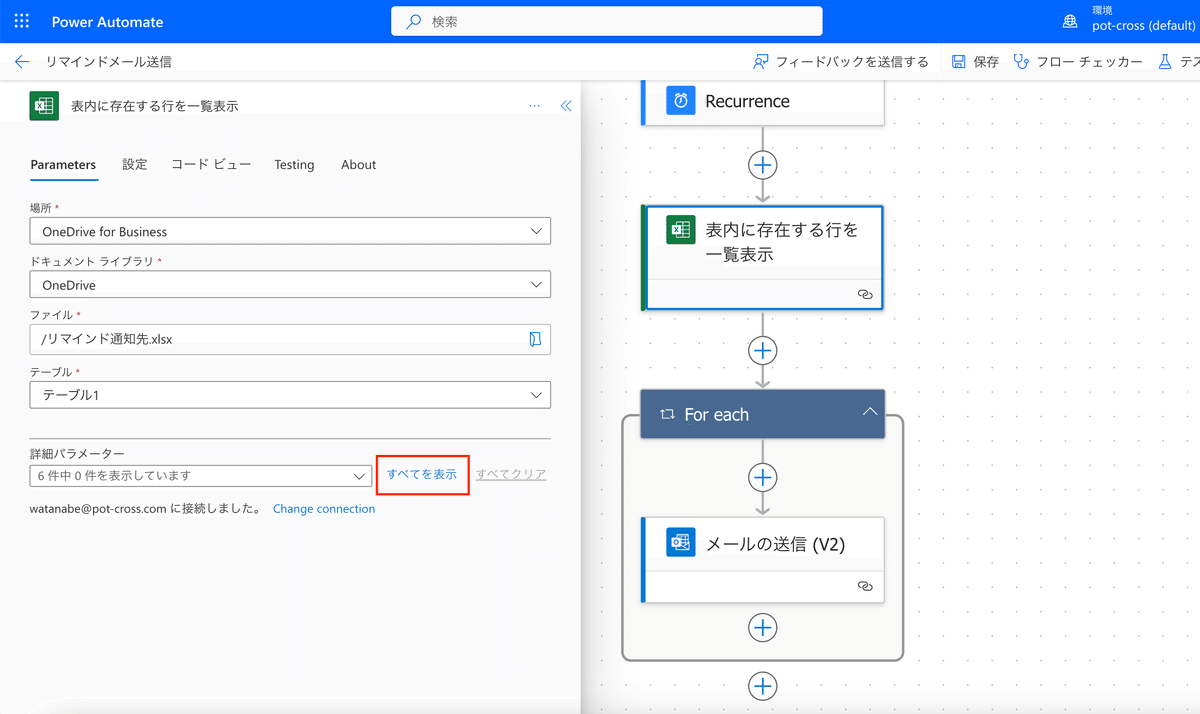
Task: Add step below the Recurrence card
Action: [763, 165]
